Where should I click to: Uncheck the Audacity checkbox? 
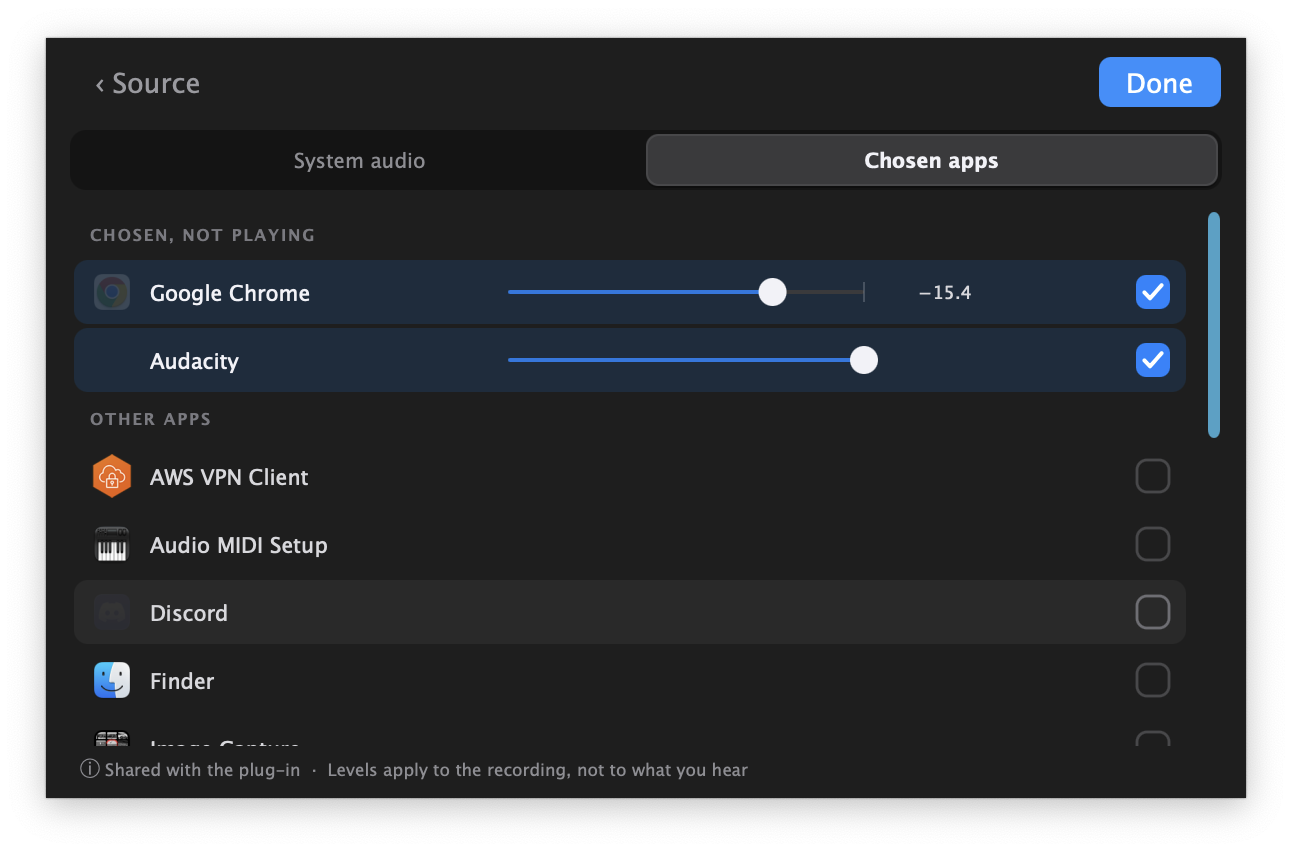(x=1153, y=360)
